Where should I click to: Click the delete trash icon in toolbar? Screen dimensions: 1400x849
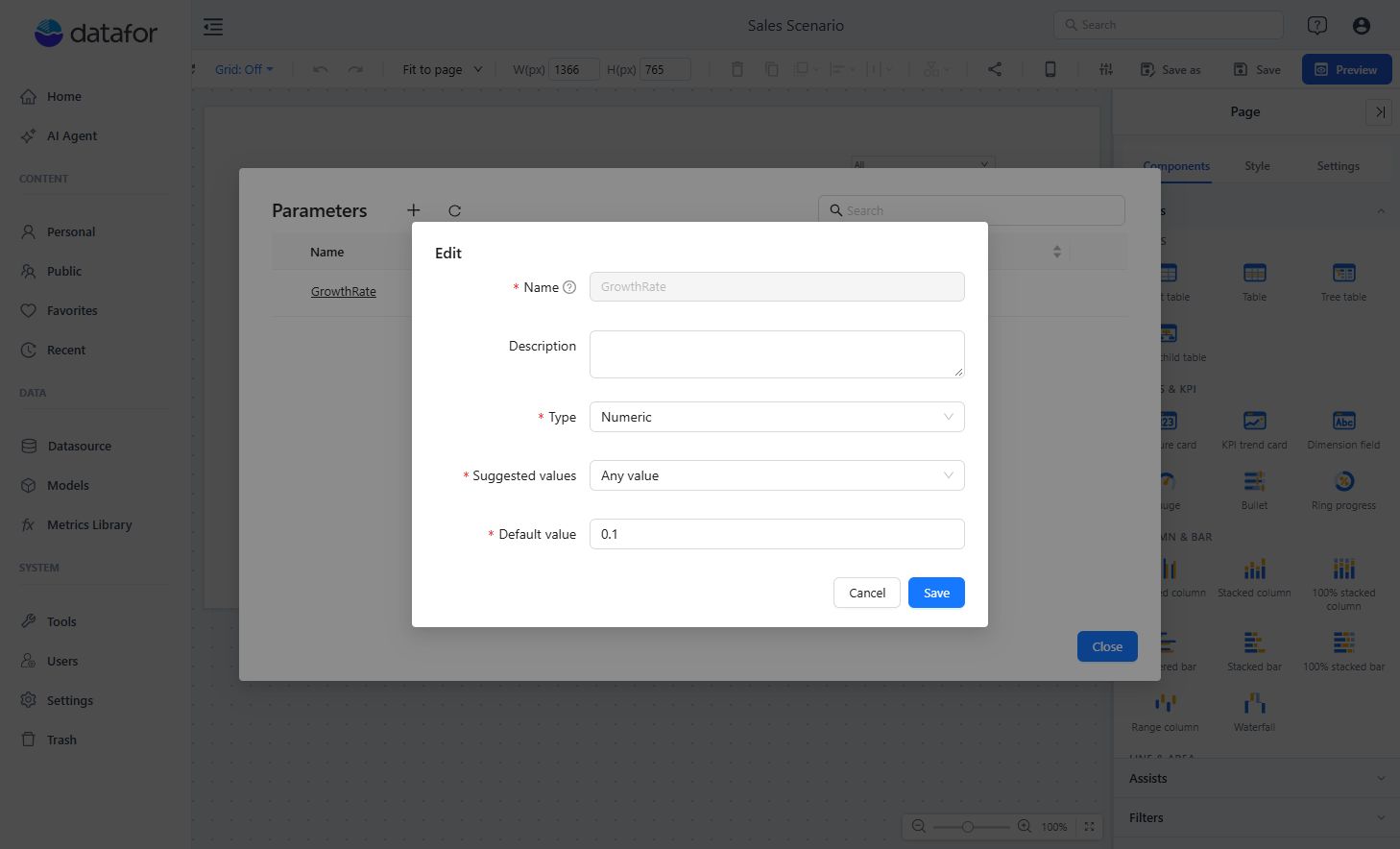point(737,69)
